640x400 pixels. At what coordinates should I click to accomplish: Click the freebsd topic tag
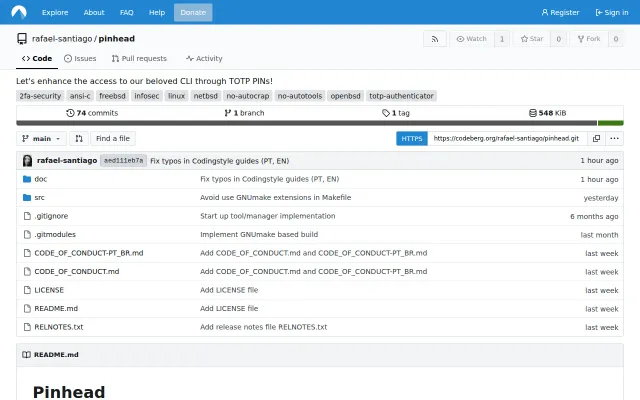112,96
